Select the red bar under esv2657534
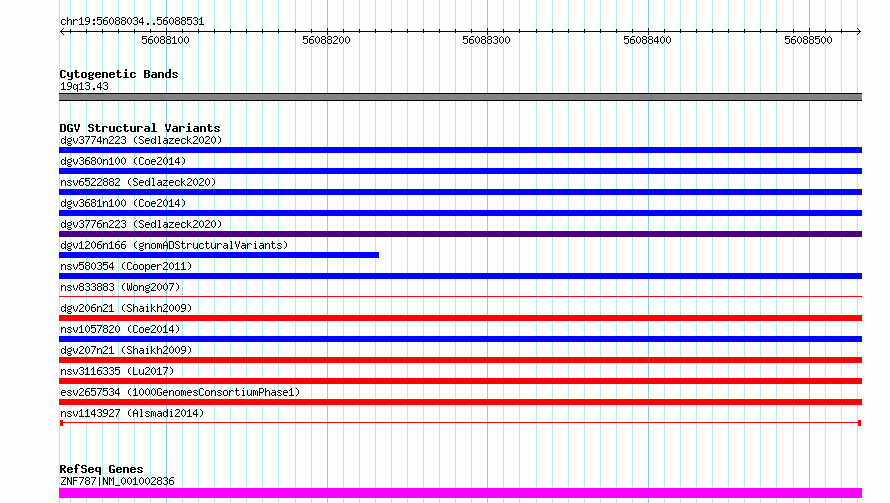Image resolution: width=890 pixels, height=503 pixels. [460, 402]
